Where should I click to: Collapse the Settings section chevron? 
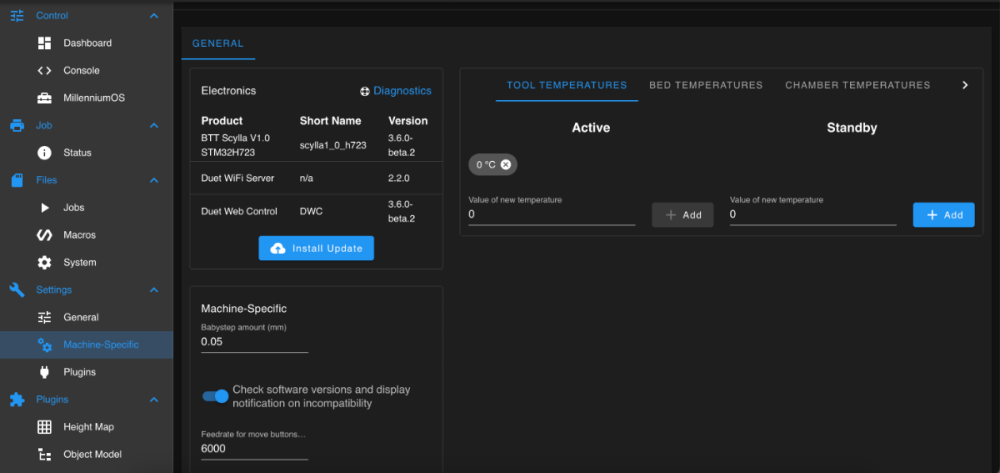pos(154,290)
